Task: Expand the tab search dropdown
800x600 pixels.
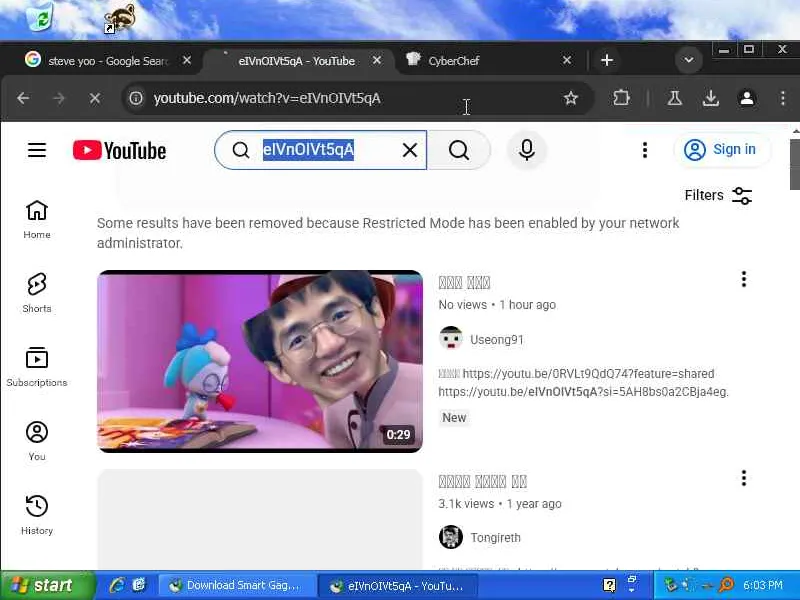Action: click(689, 60)
